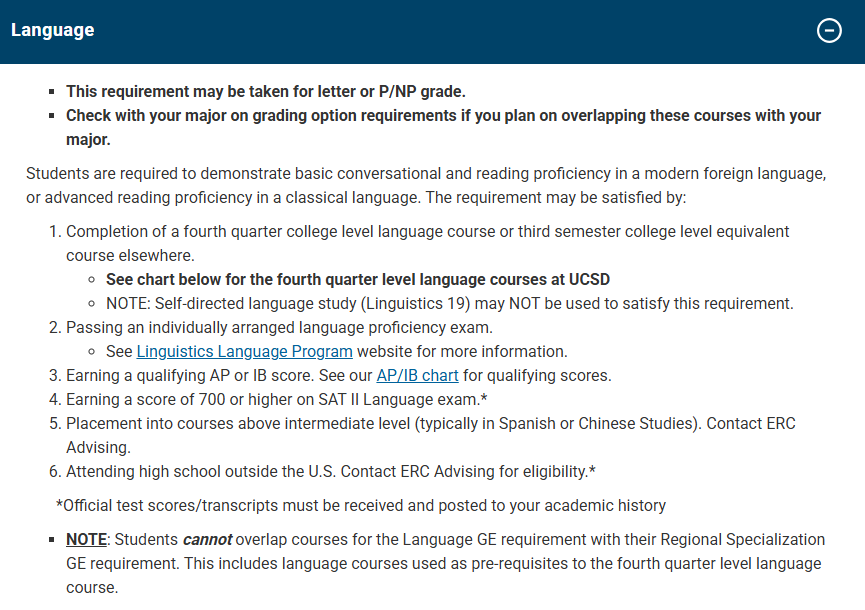Click the SAT II Language exam item
This screenshot has height=610, width=865.
(276, 399)
